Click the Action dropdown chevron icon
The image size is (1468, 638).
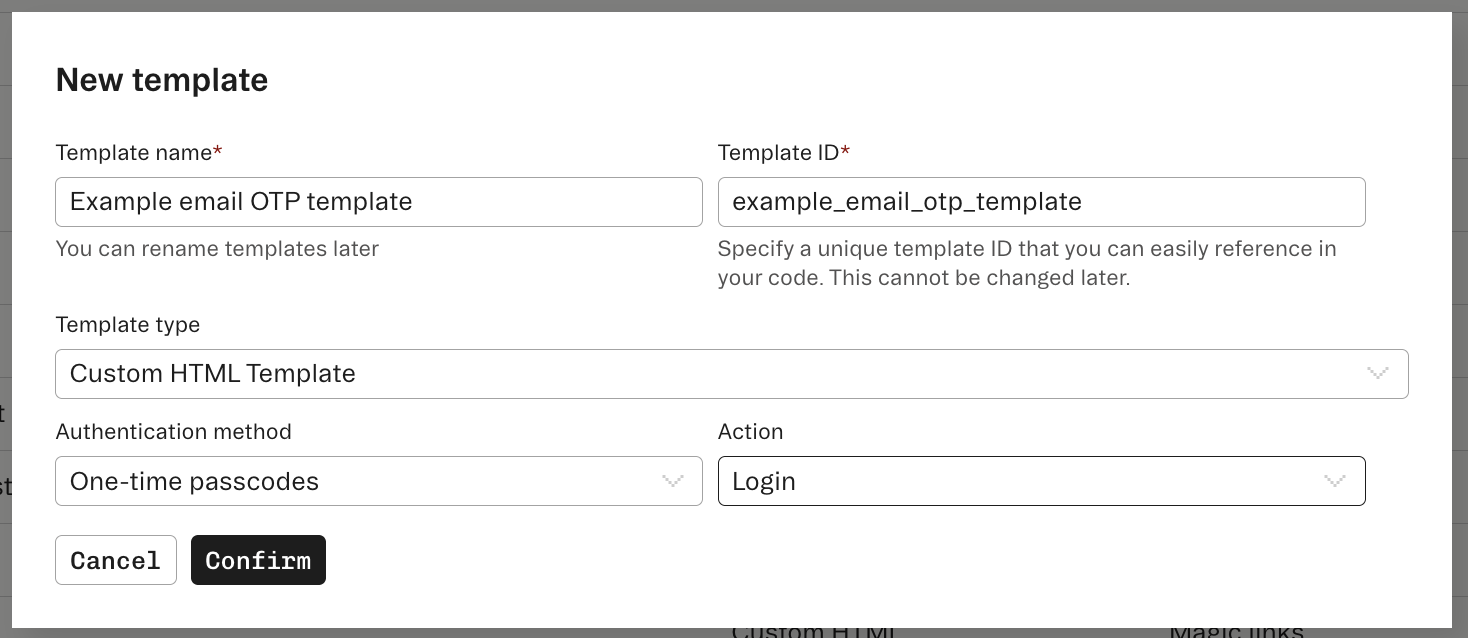(x=1335, y=481)
